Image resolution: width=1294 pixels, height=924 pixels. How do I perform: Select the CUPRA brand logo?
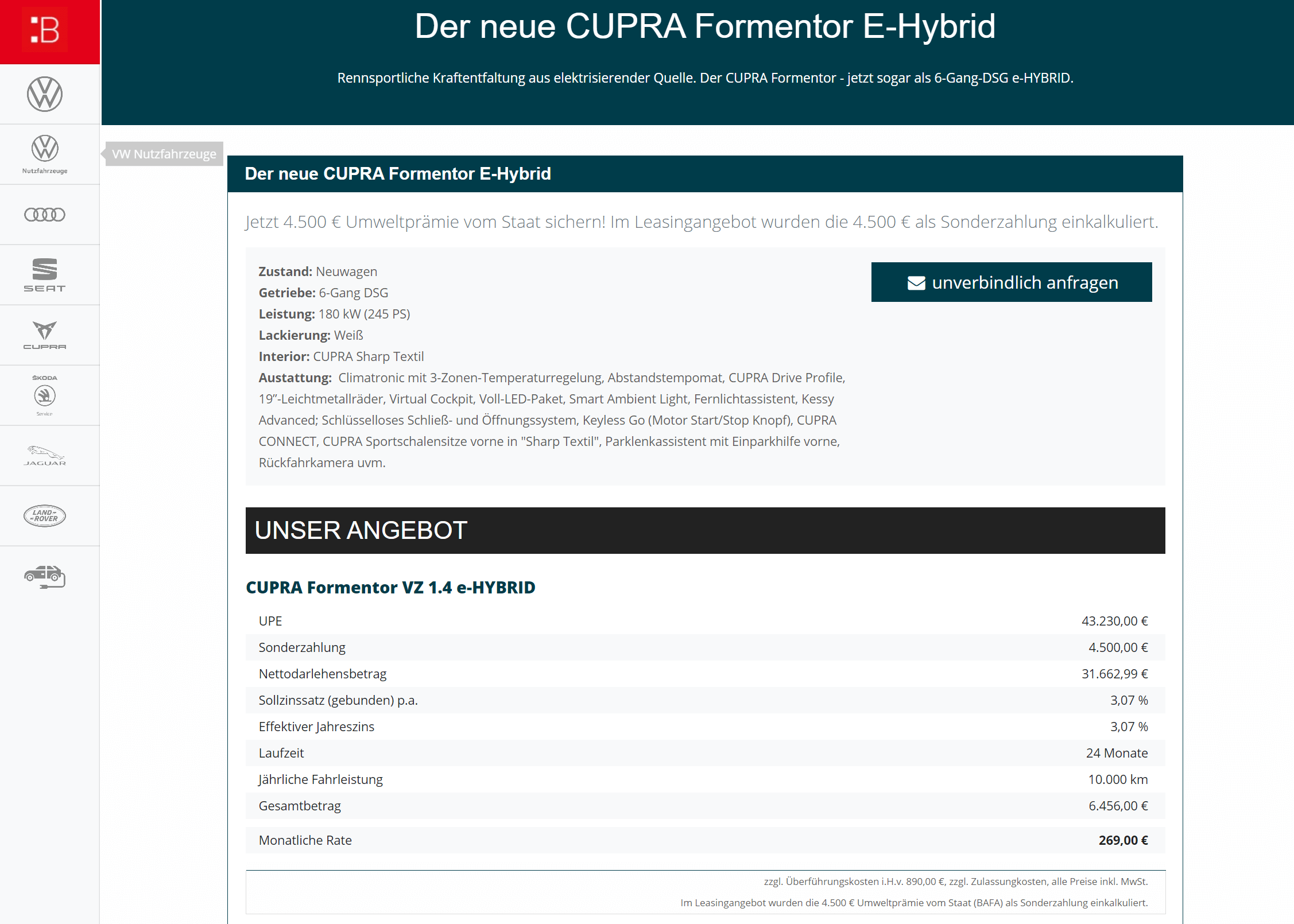[45, 335]
